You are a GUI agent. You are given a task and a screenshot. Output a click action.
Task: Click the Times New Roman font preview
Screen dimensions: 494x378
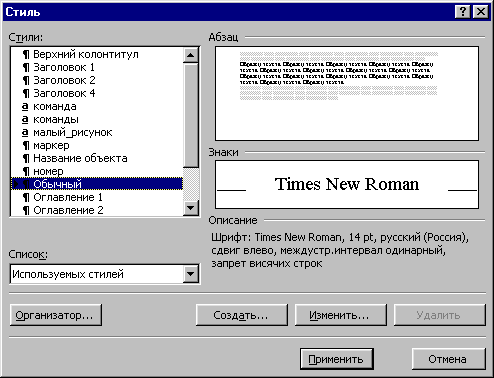(347, 184)
